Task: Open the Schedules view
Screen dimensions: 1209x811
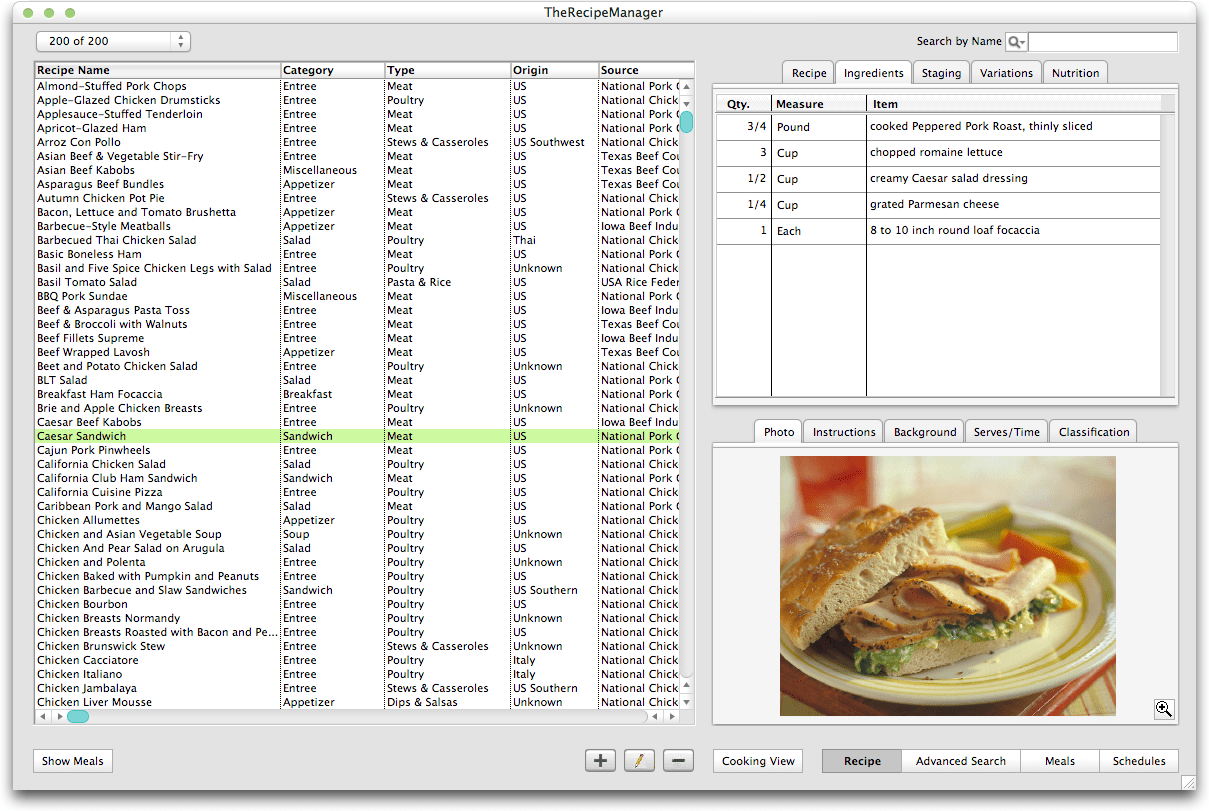Action: [1139, 761]
